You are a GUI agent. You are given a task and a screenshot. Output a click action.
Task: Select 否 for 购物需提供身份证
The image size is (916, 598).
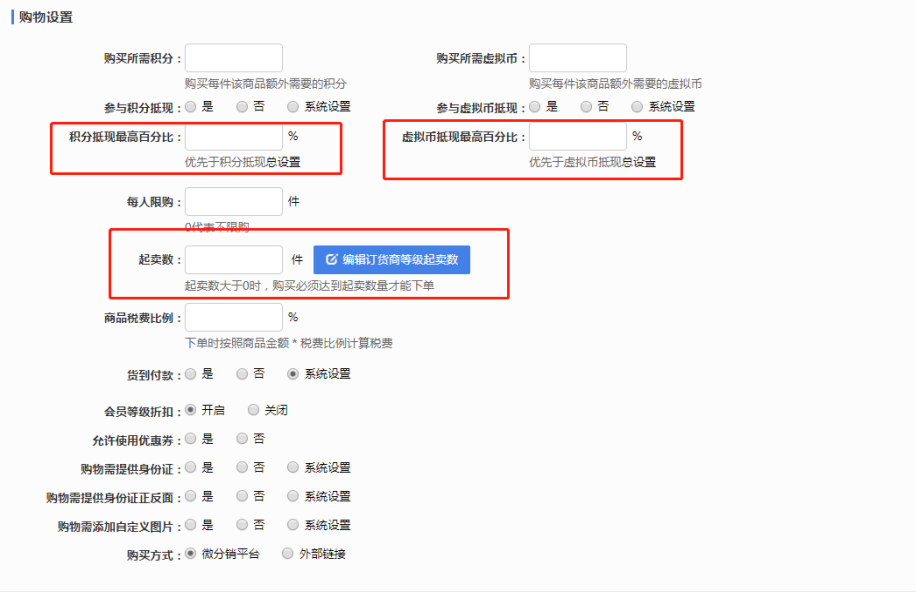point(241,466)
